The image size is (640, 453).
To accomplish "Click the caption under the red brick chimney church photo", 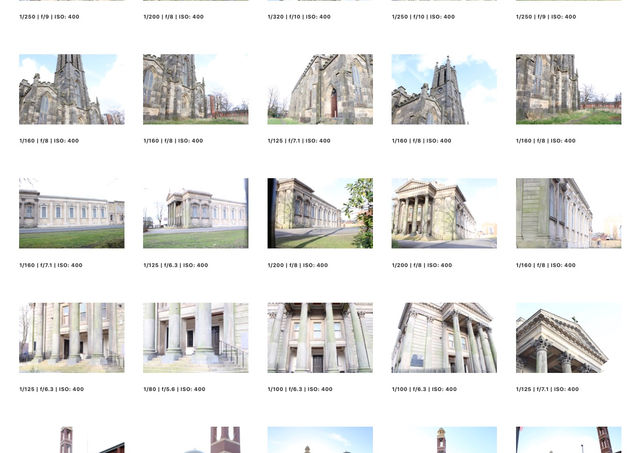I will pyautogui.click(x=173, y=141).
